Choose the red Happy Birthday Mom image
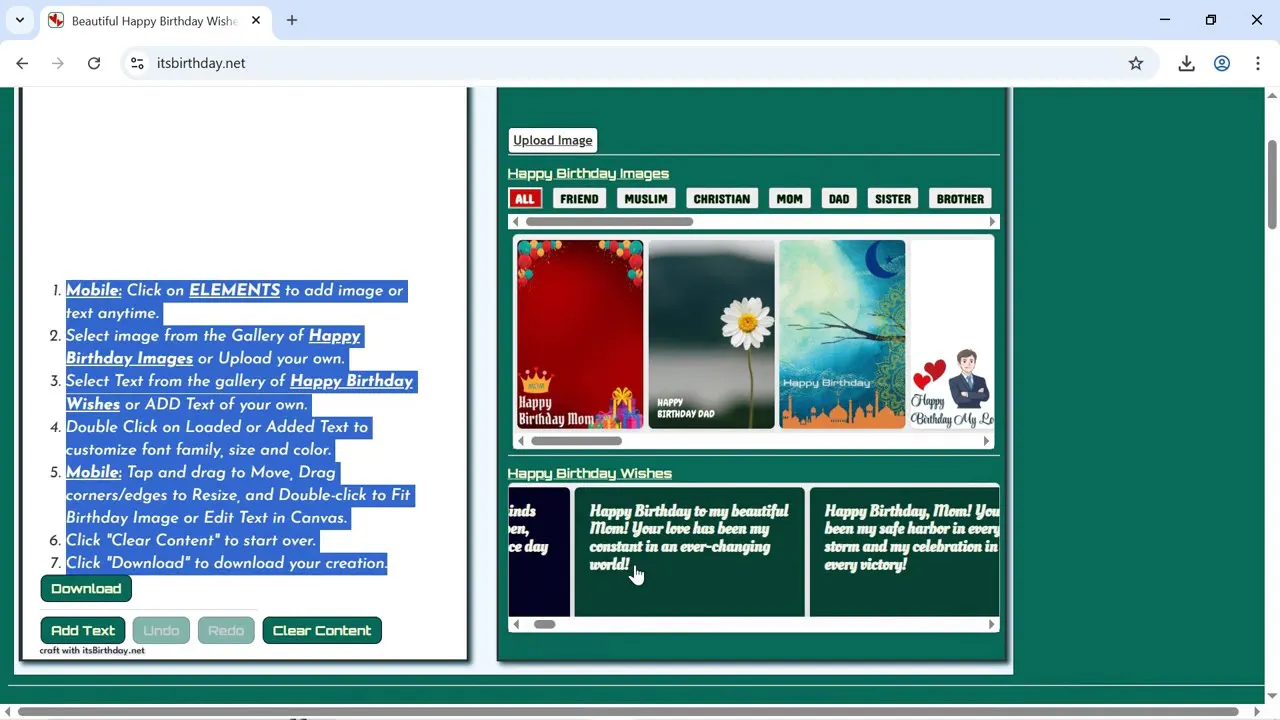This screenshot has height=720, width=1280. point(580,334)
